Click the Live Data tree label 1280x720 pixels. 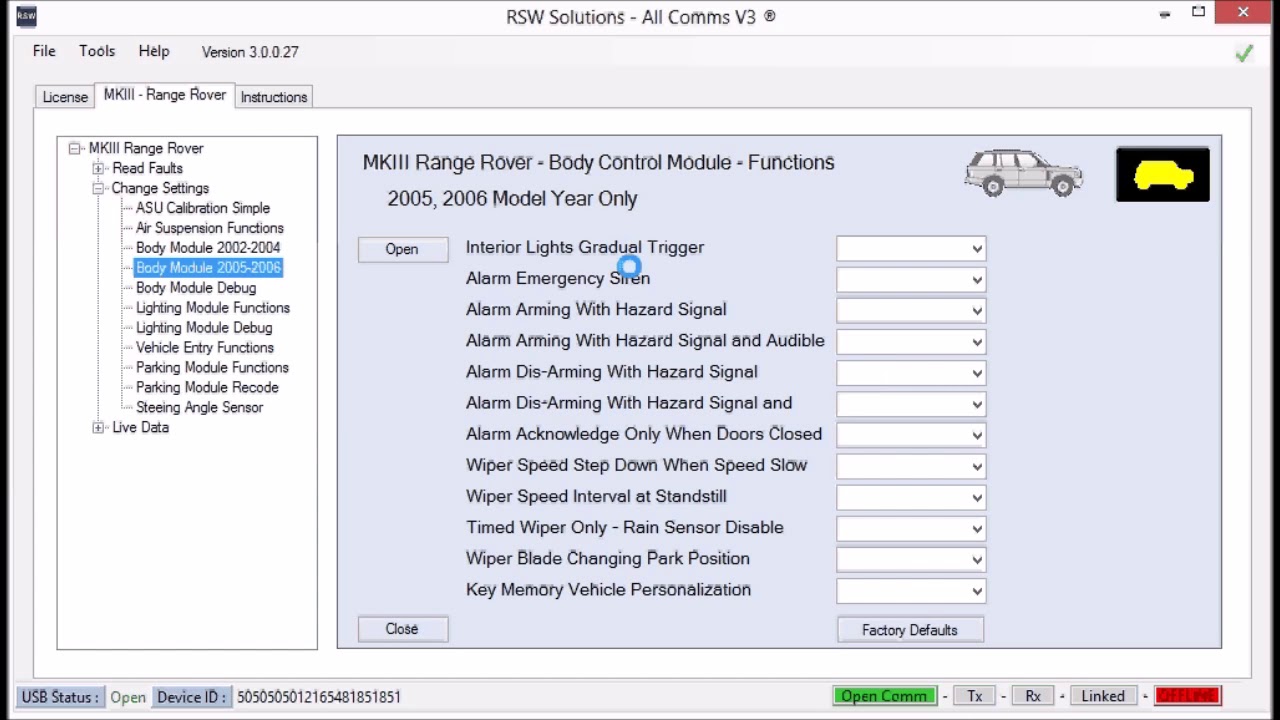[x=140, y=428]
